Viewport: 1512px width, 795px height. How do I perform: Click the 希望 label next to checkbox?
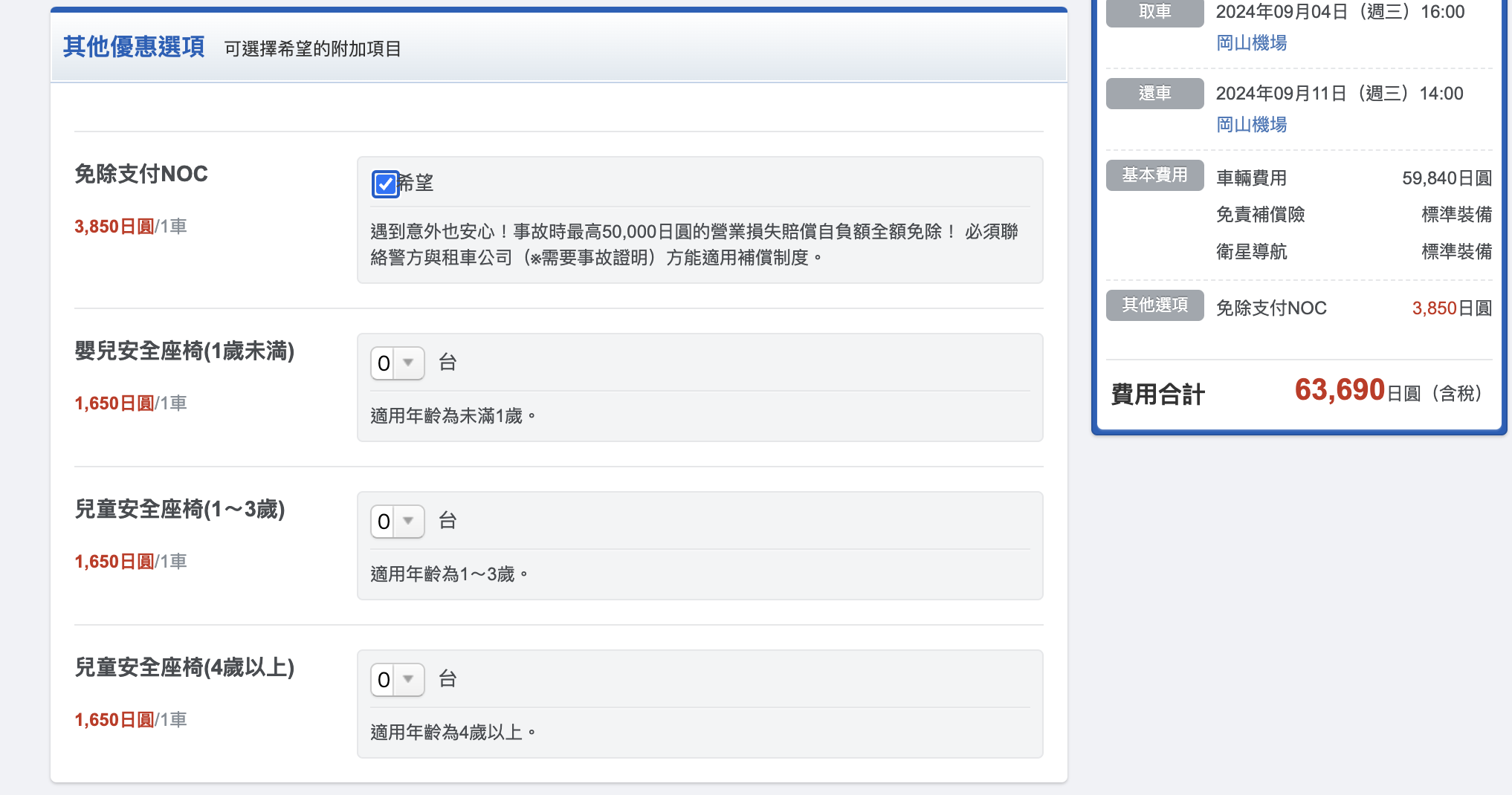click(416, 183)
